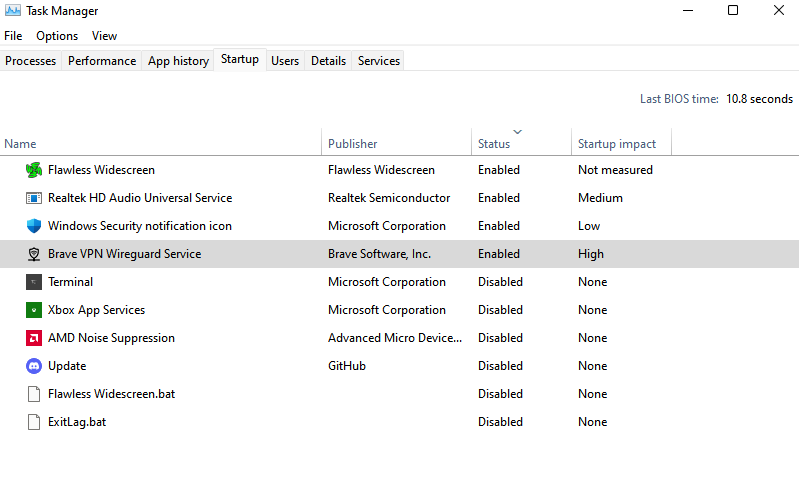Select the Startup tab
The image size is (799, 477).
[240, 60]
